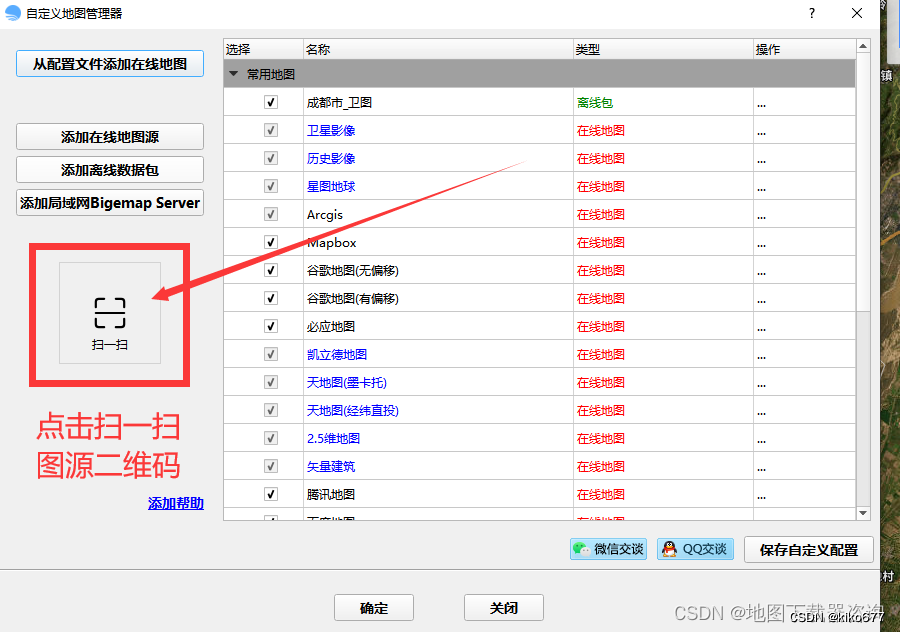Open the ... operations menu for 卫星影像
The height and width of the screenshot is (632, 900).
point(761,133)
